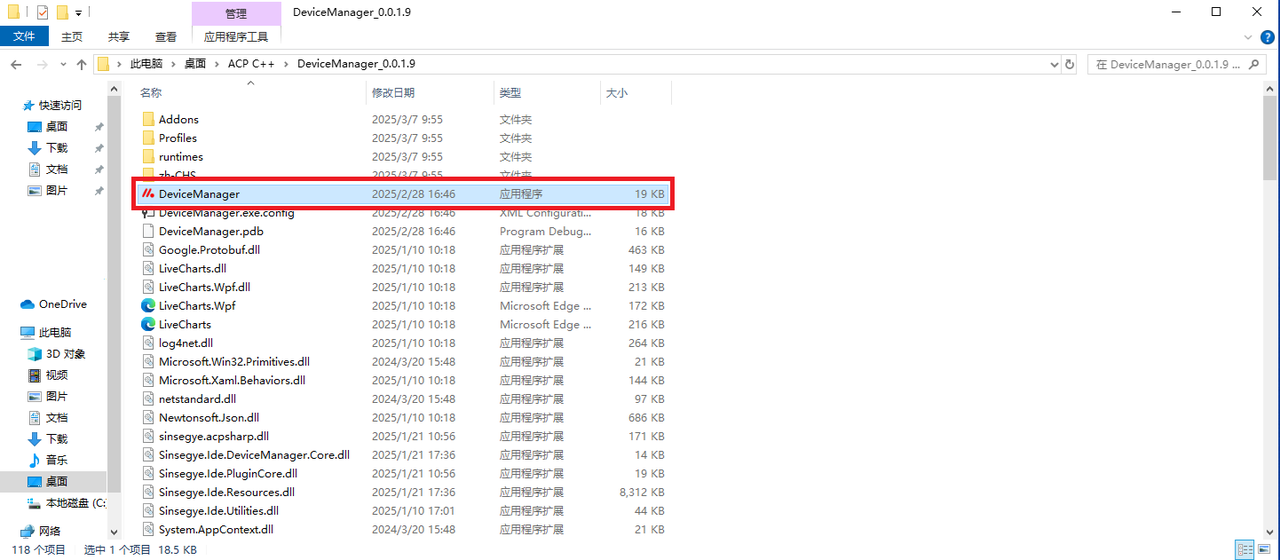Screen dimensions: 1280x560
Task: Switch to the 查看 ribbon tab
Action: [x=166, y=36]
